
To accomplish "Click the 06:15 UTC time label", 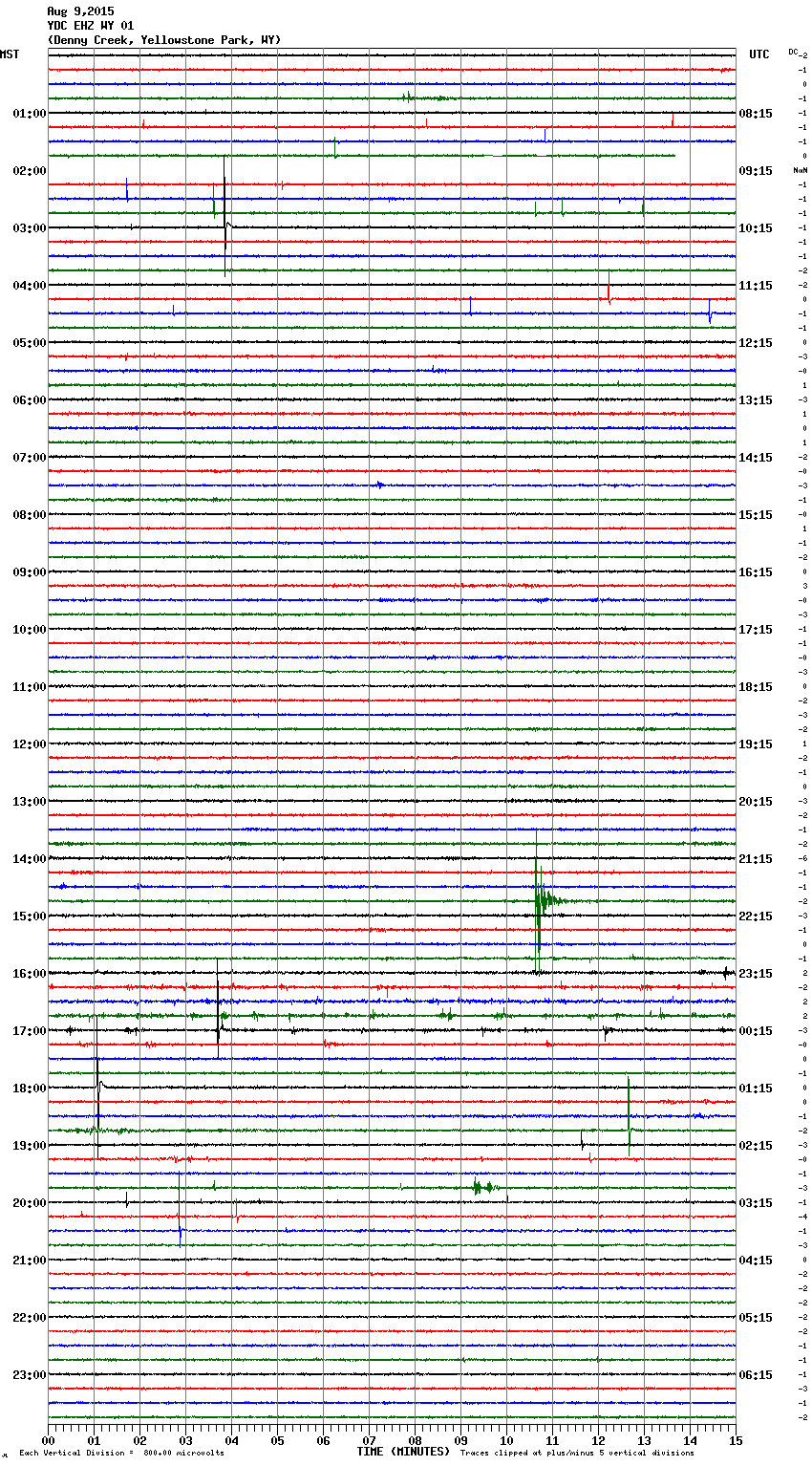I will pyautogui.click(x=756, y=1375).
